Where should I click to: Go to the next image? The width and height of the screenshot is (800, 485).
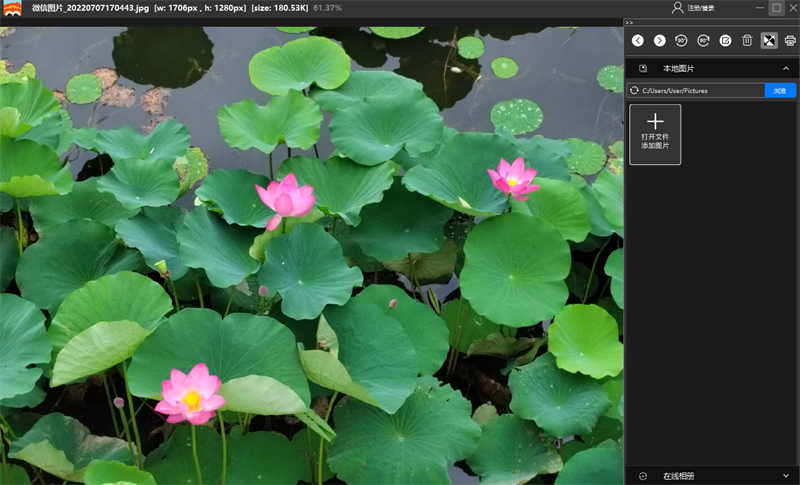(x=659, y=40)
